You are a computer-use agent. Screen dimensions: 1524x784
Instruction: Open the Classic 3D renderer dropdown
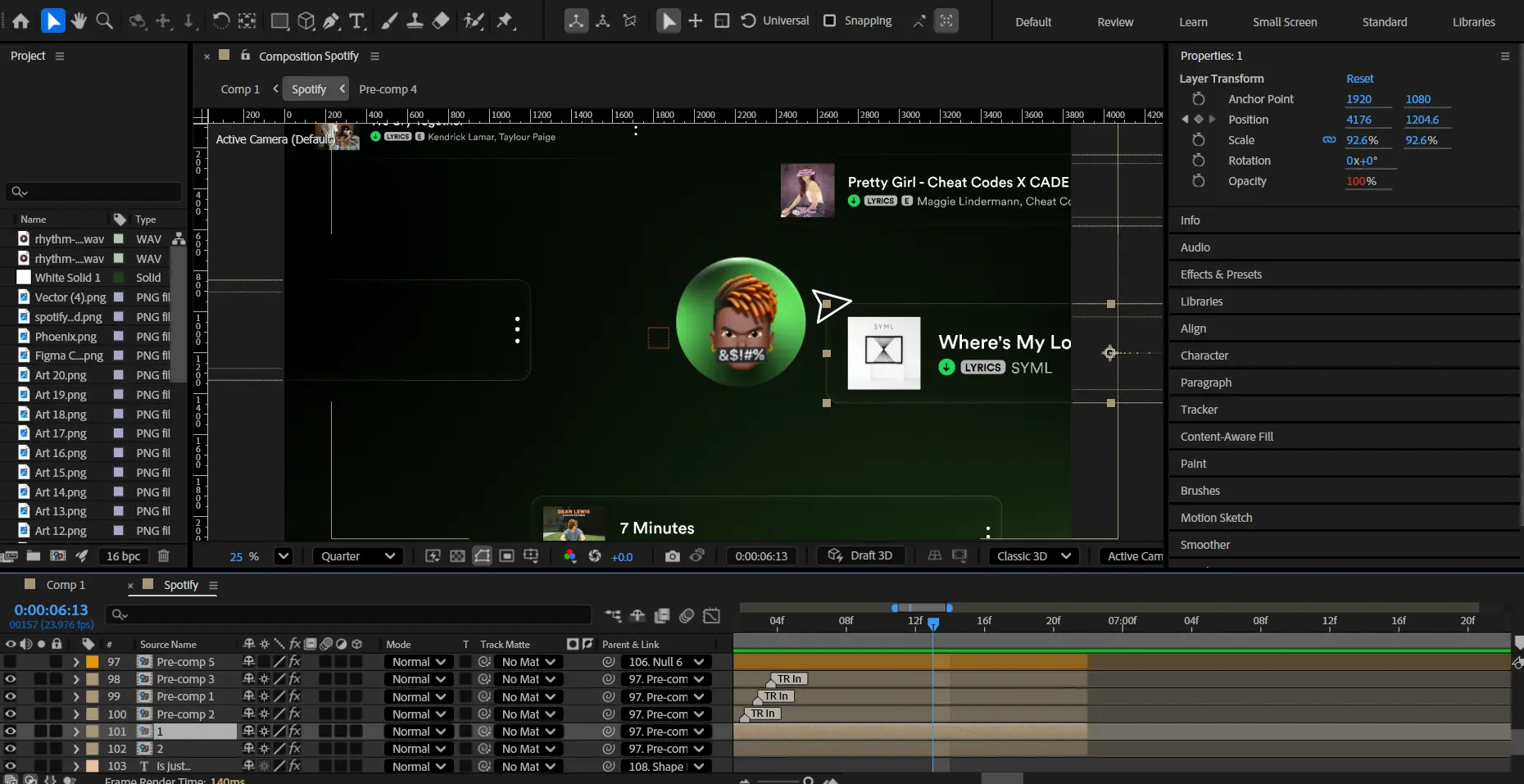point(1033,556)
